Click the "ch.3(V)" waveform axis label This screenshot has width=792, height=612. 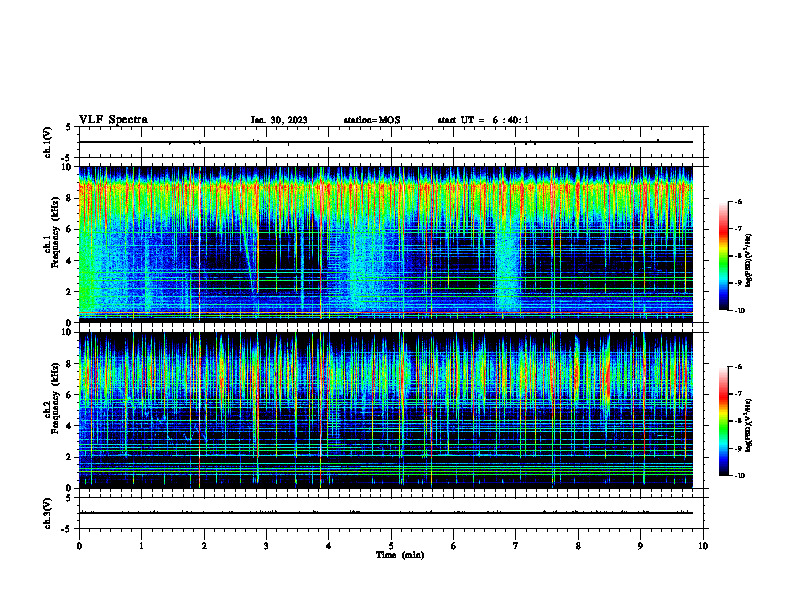coord(48,514)
